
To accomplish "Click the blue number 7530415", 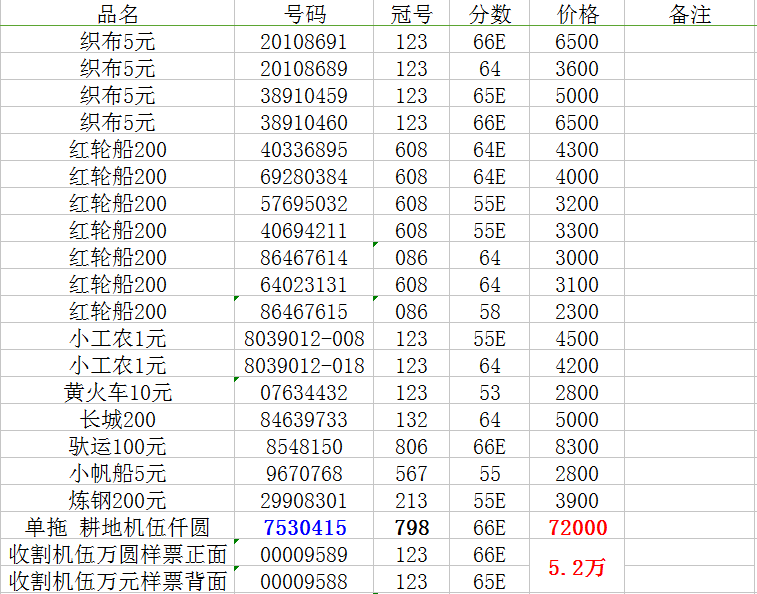I will pyautogui.click(x=304, y=527).
